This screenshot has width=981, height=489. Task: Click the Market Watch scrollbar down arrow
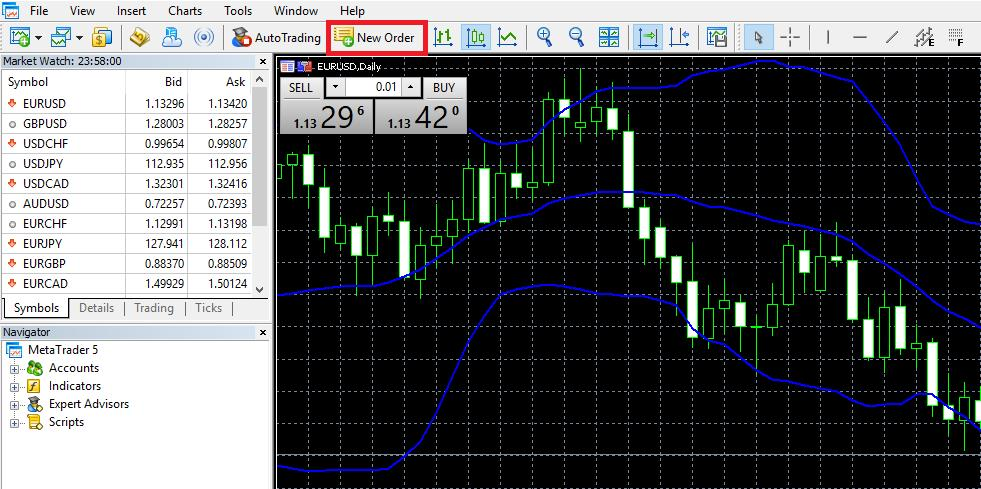click(x=260, y=290)
